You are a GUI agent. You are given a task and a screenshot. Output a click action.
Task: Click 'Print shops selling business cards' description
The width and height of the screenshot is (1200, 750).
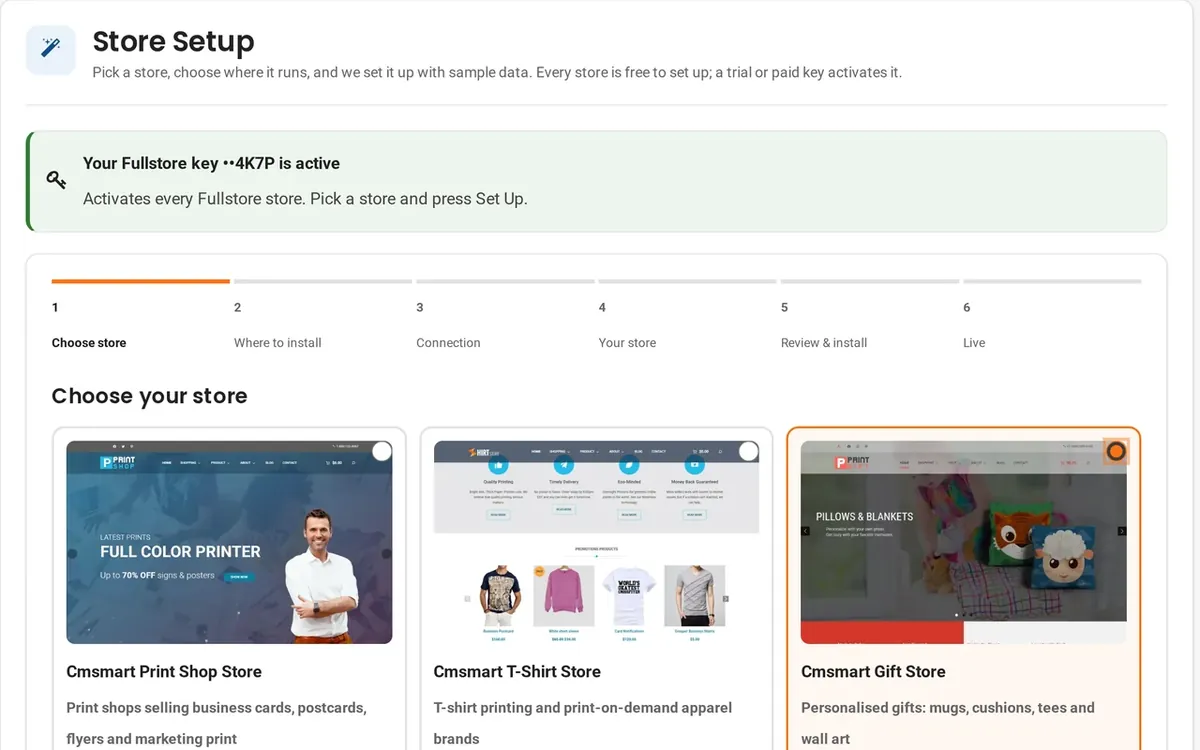[216, 723]
